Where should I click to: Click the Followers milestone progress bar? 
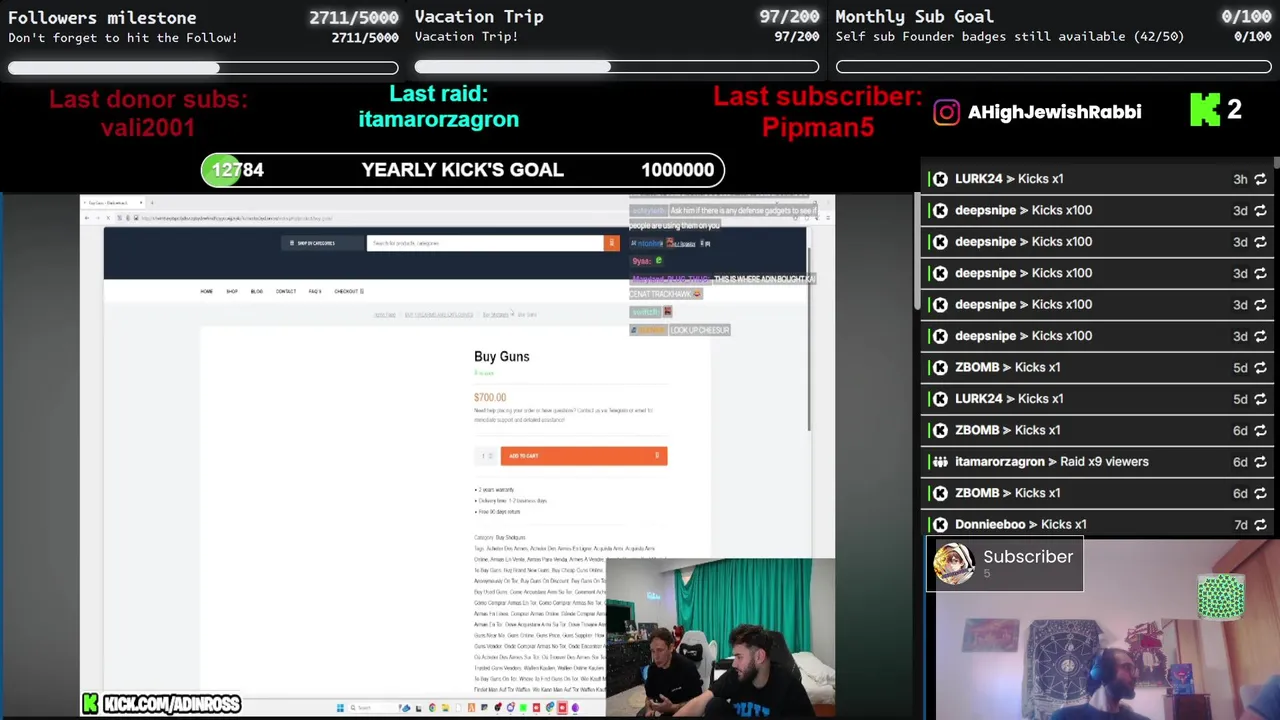203,68
